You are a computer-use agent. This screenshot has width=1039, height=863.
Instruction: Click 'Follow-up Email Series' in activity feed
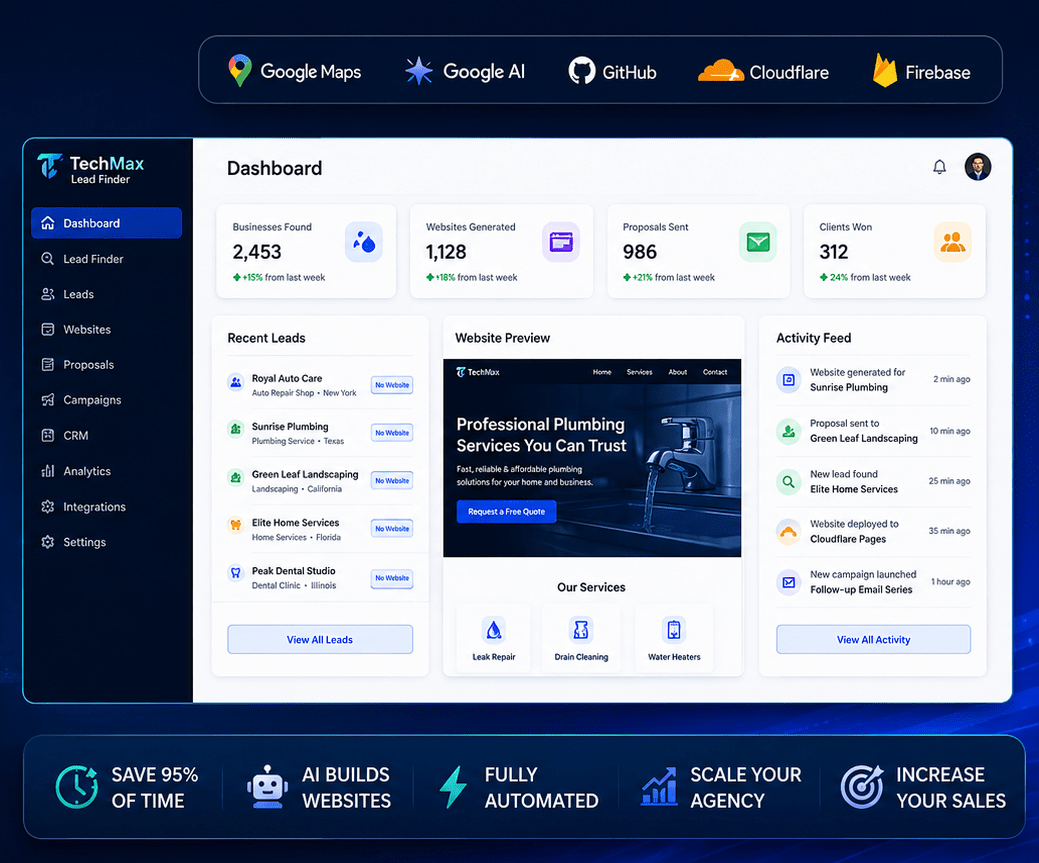point(861,589)
